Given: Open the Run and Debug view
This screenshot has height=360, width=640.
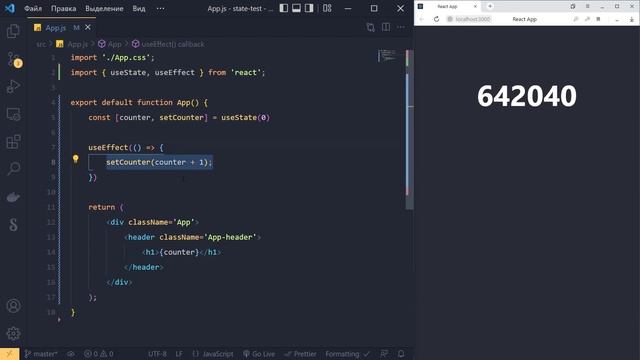Looking at the screenshot, I should pos(13,87).
